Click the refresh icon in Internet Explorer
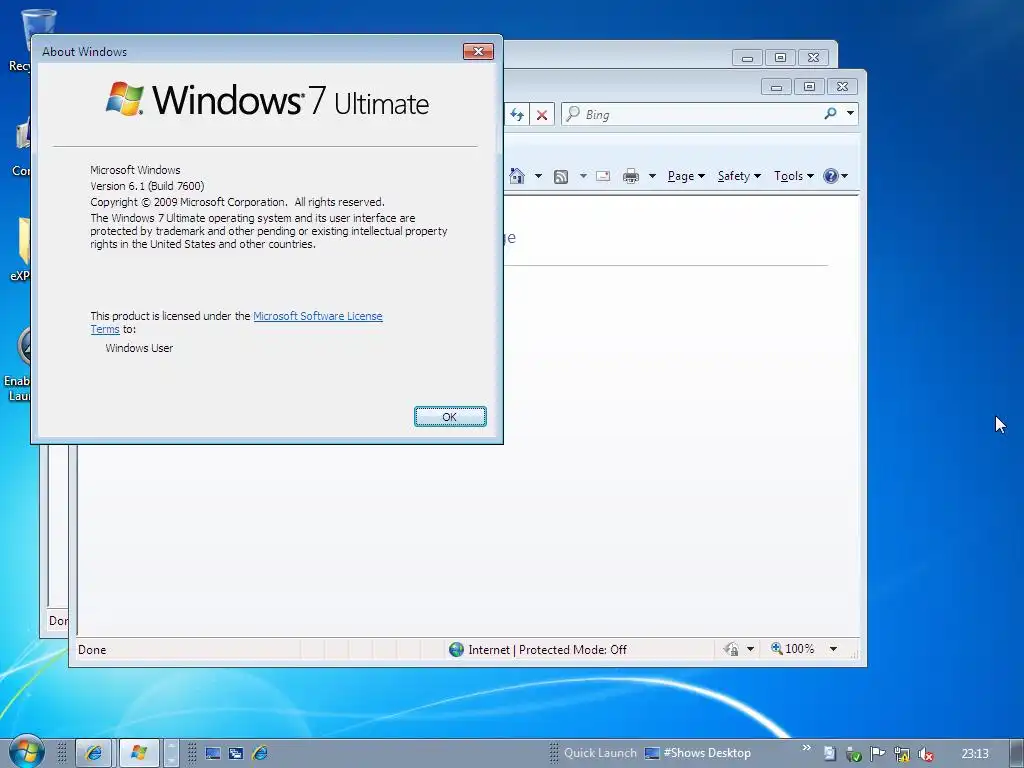Viewport: 1024px width, 768px height. click(x=517, y=115)
